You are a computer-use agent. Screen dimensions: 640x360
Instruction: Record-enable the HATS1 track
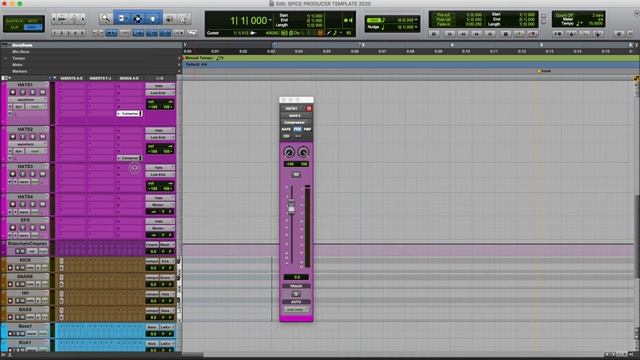(x=13, y=92)
